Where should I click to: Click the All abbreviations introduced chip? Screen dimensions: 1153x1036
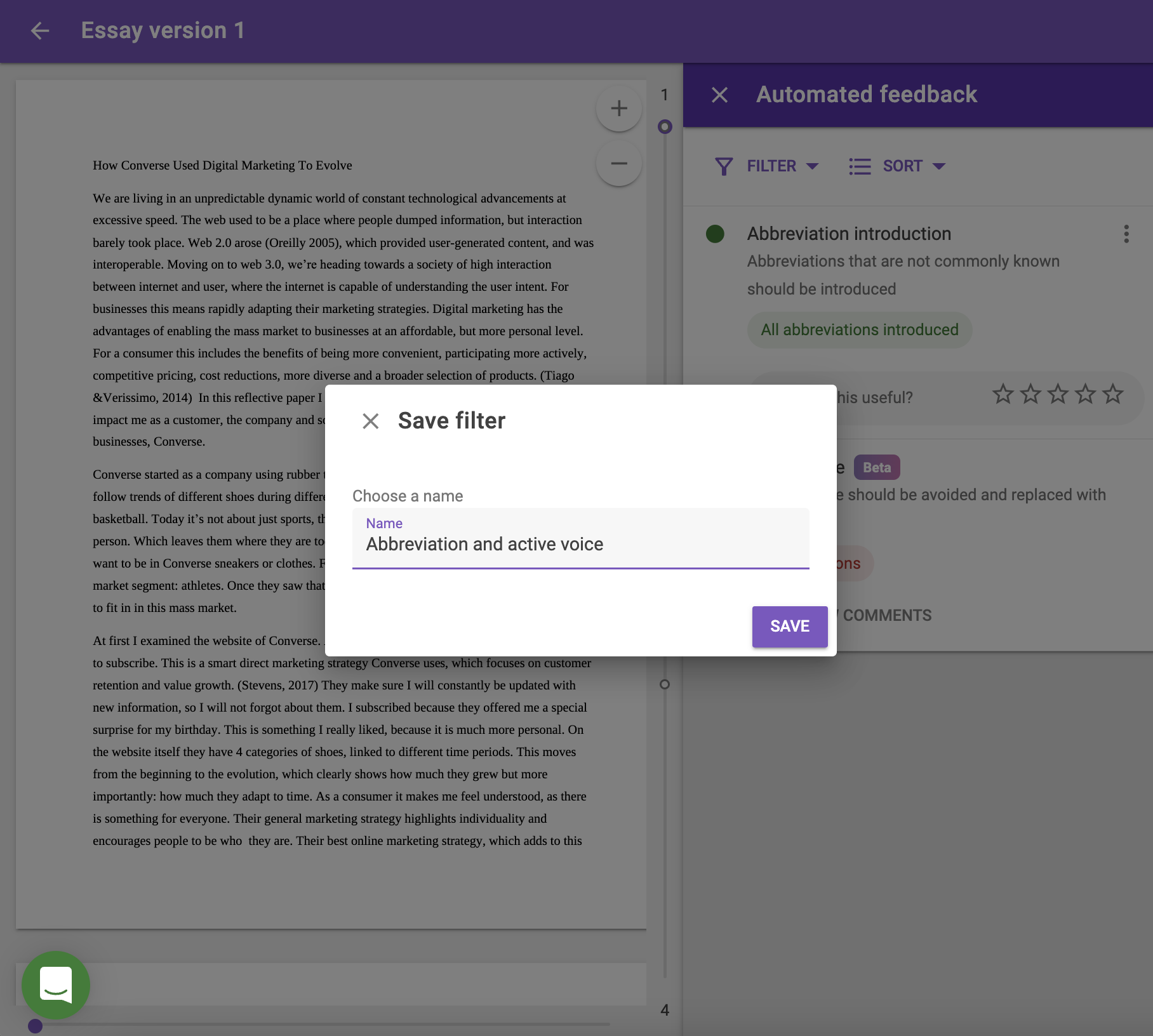860,330
